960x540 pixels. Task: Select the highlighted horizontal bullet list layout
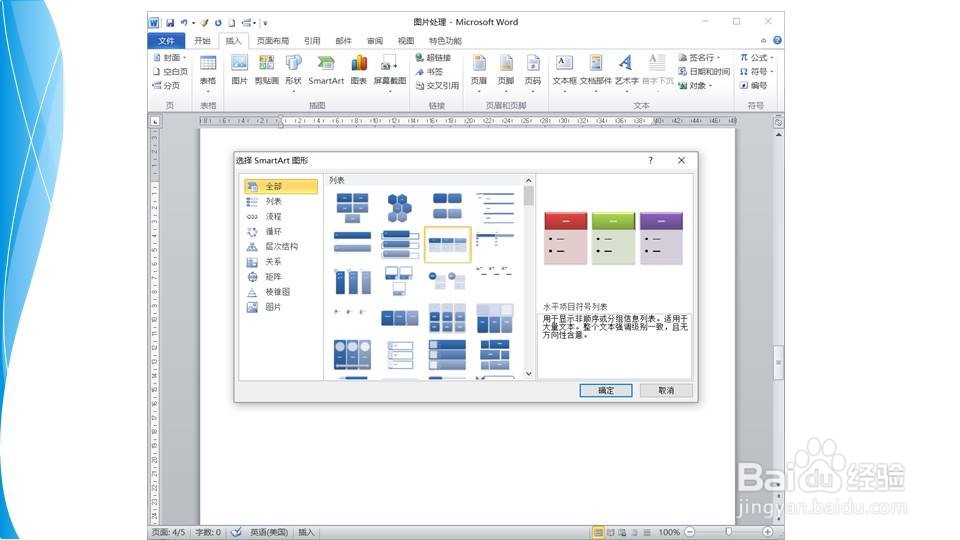pyautogui.click(x=448, y=244)
